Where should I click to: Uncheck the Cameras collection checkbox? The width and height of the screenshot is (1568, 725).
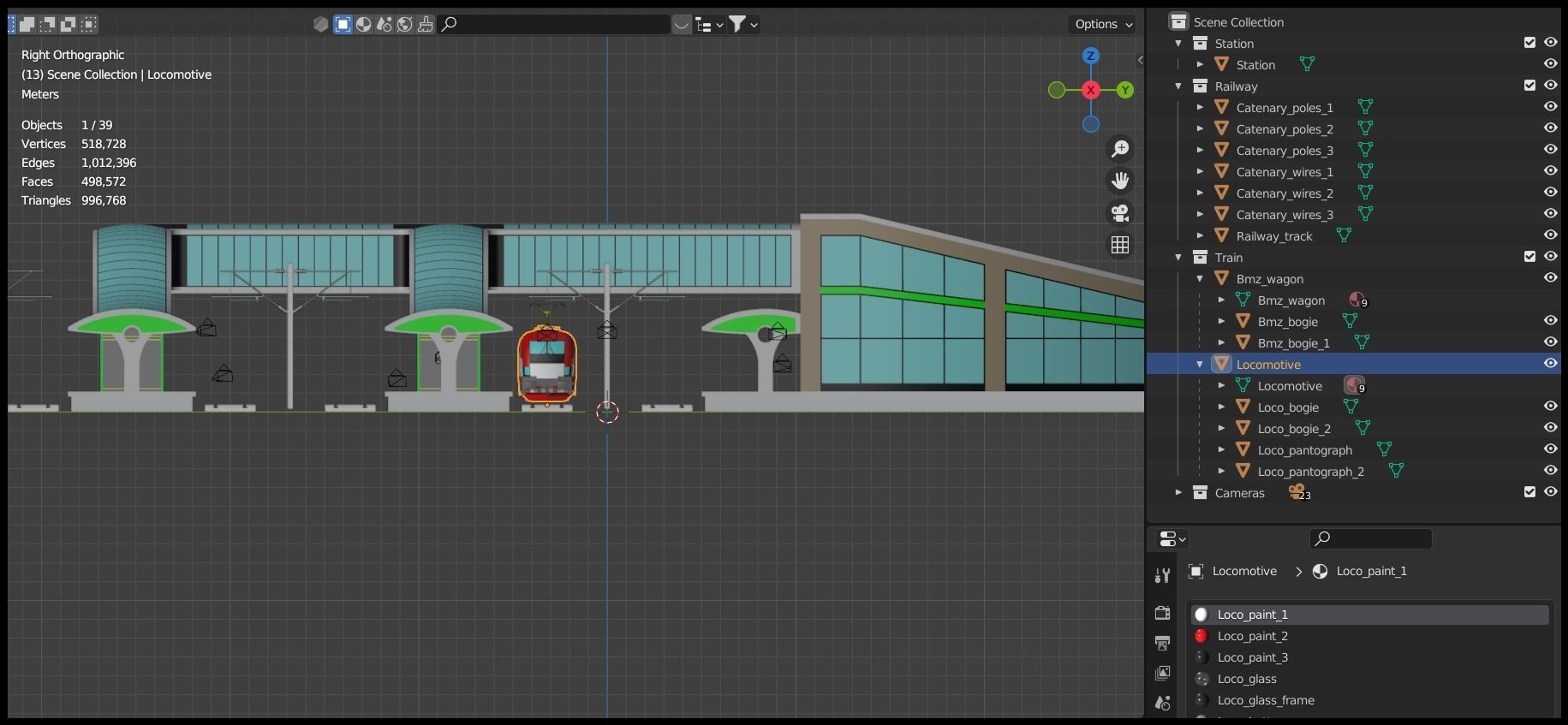point(1529,492)
